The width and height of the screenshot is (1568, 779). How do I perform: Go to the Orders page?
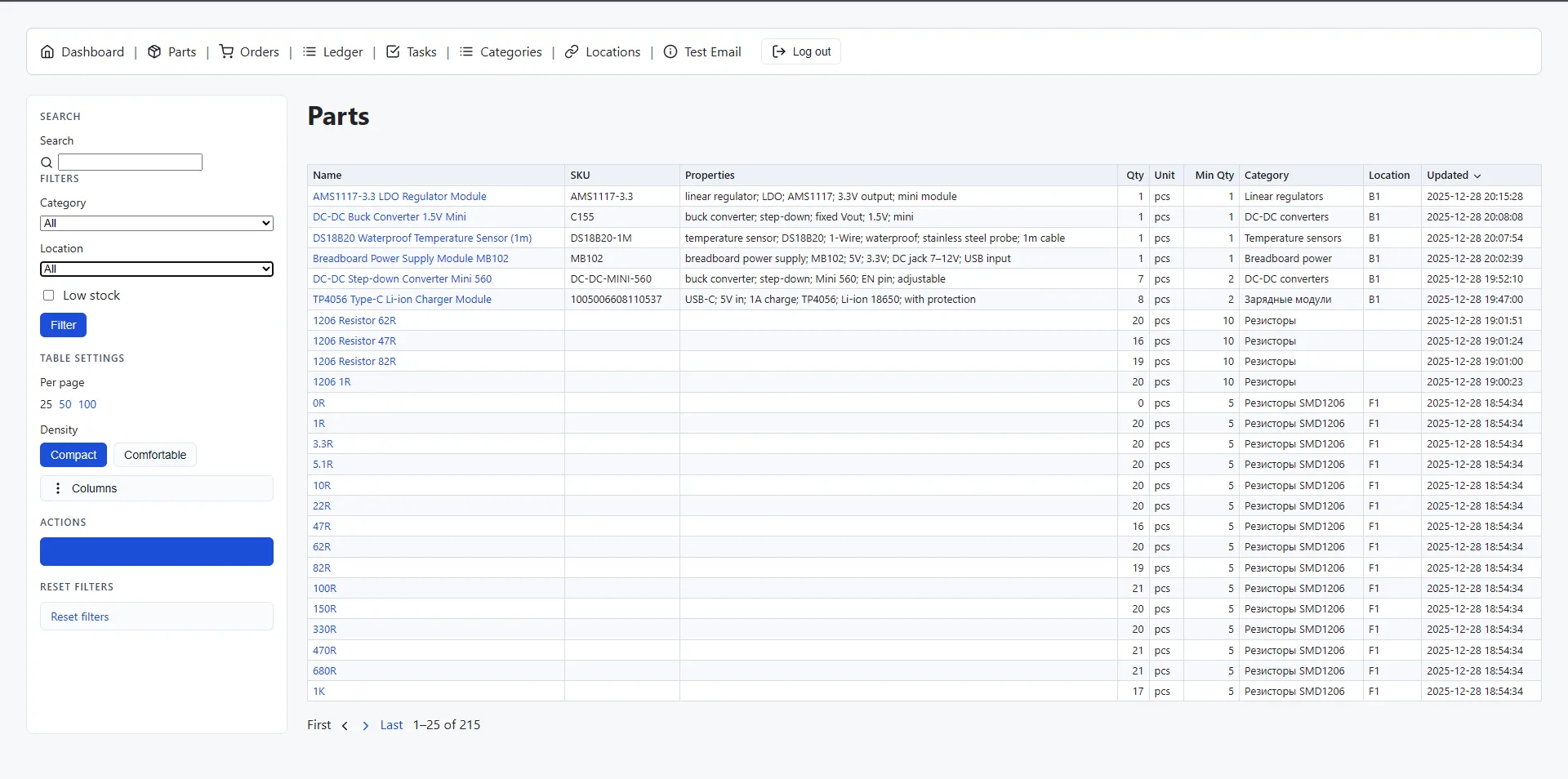[249, 51]
